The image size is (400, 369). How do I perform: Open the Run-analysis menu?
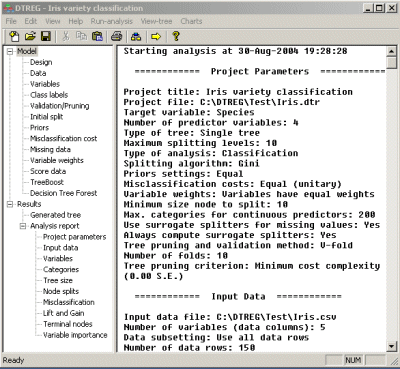point(112,21)
